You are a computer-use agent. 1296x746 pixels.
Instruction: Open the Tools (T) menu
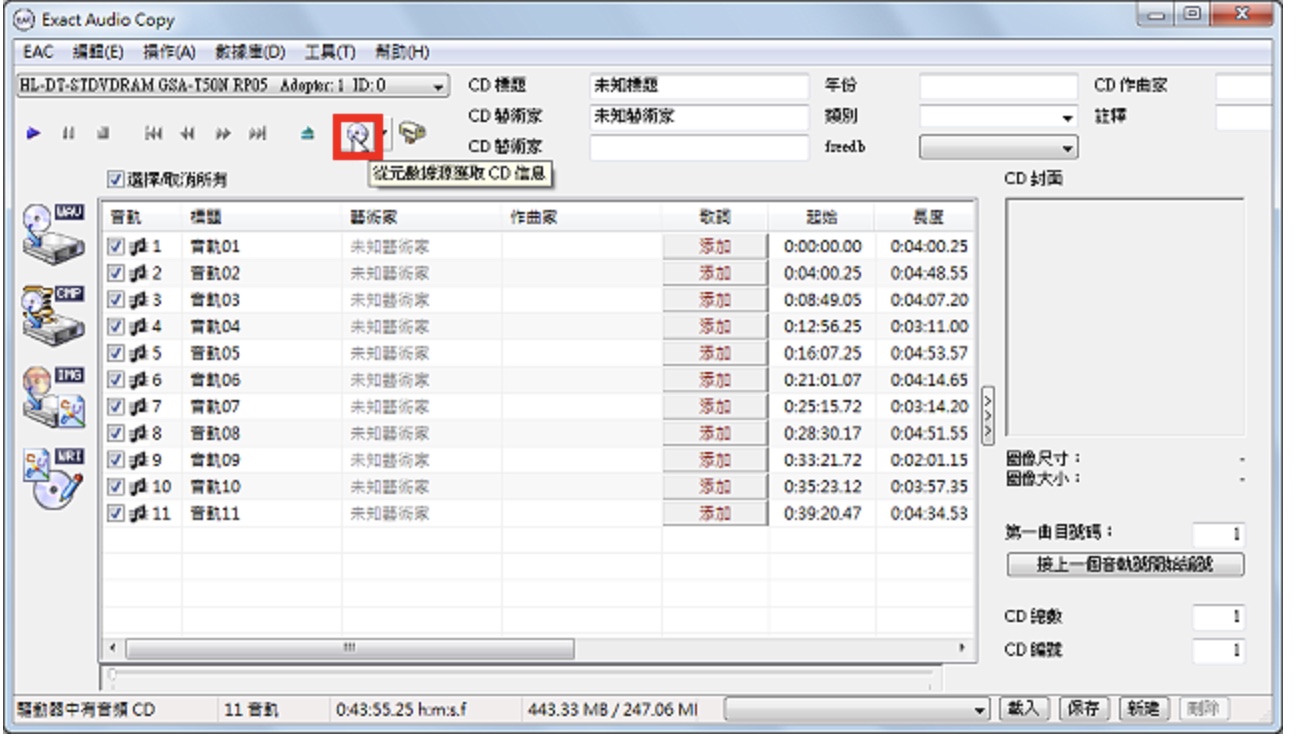[x=329, y=52]
